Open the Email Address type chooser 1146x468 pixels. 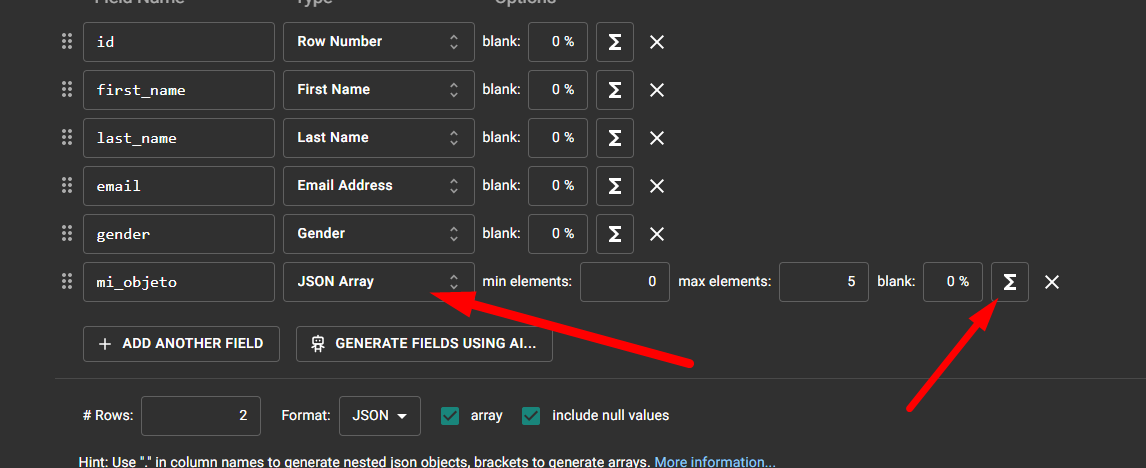point(378,186)
